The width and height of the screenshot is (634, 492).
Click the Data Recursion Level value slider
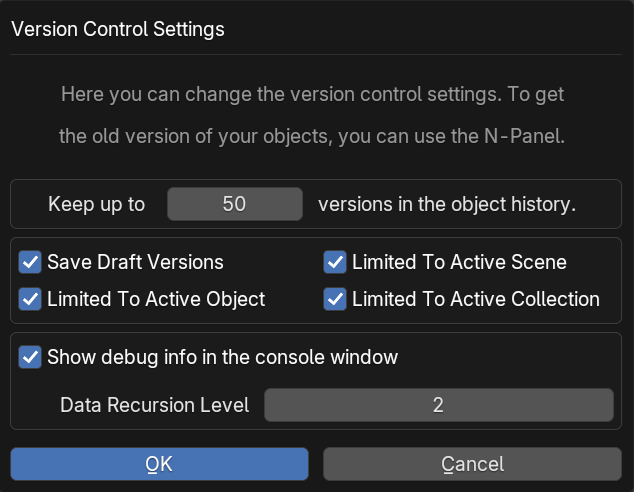pos(438,405)
